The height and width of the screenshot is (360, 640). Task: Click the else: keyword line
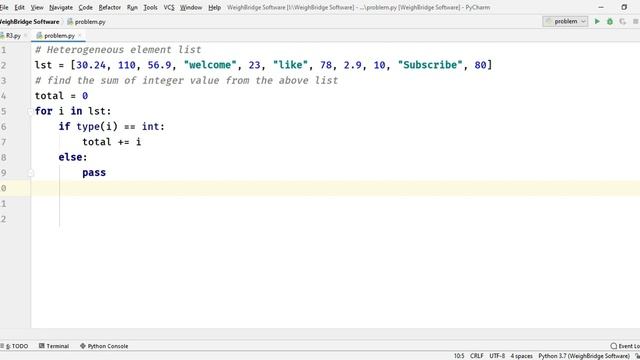[73, 157]
